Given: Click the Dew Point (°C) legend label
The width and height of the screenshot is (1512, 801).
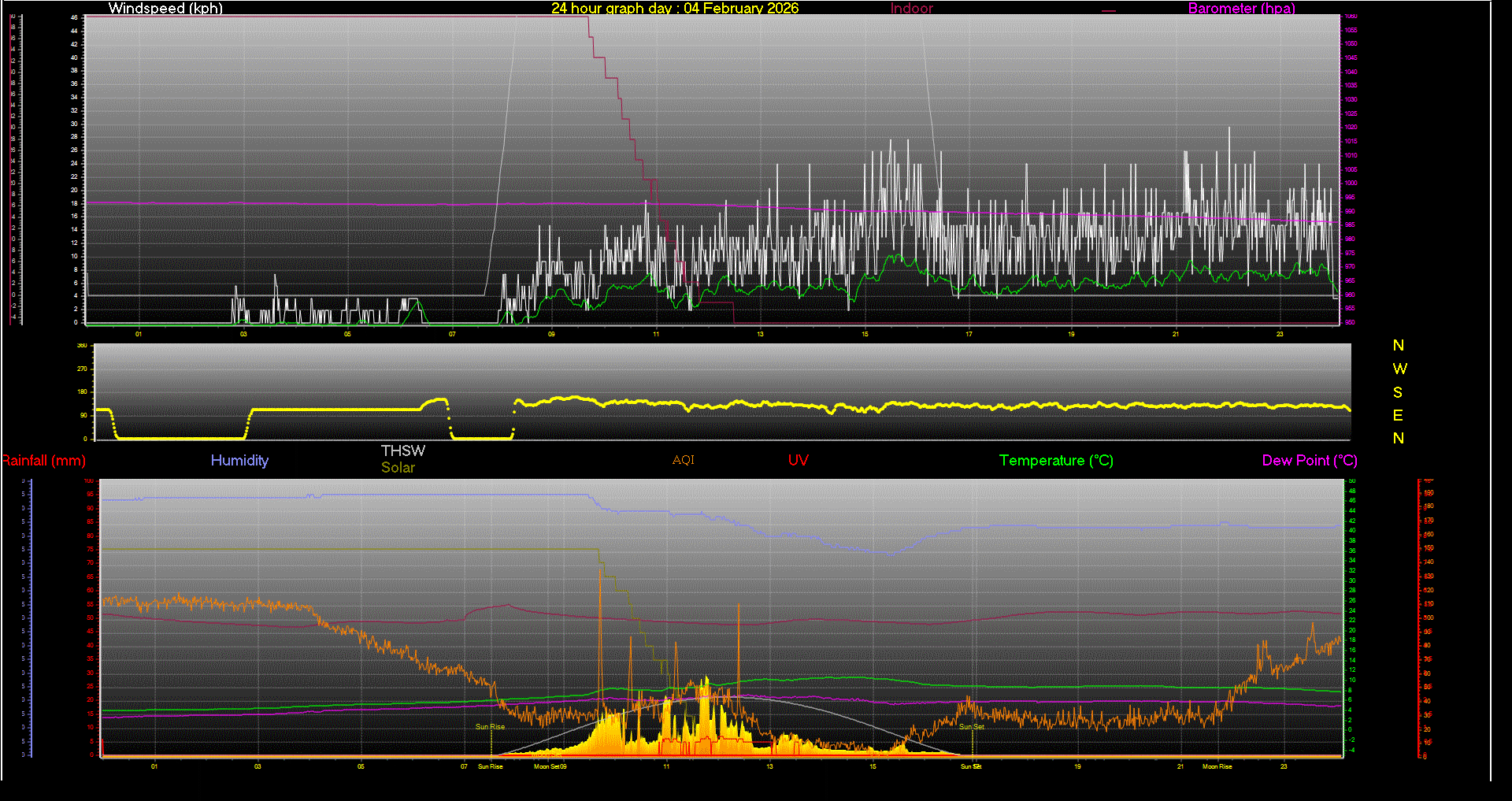Looking at the screenshot, I should click(x=1309, y=461).
